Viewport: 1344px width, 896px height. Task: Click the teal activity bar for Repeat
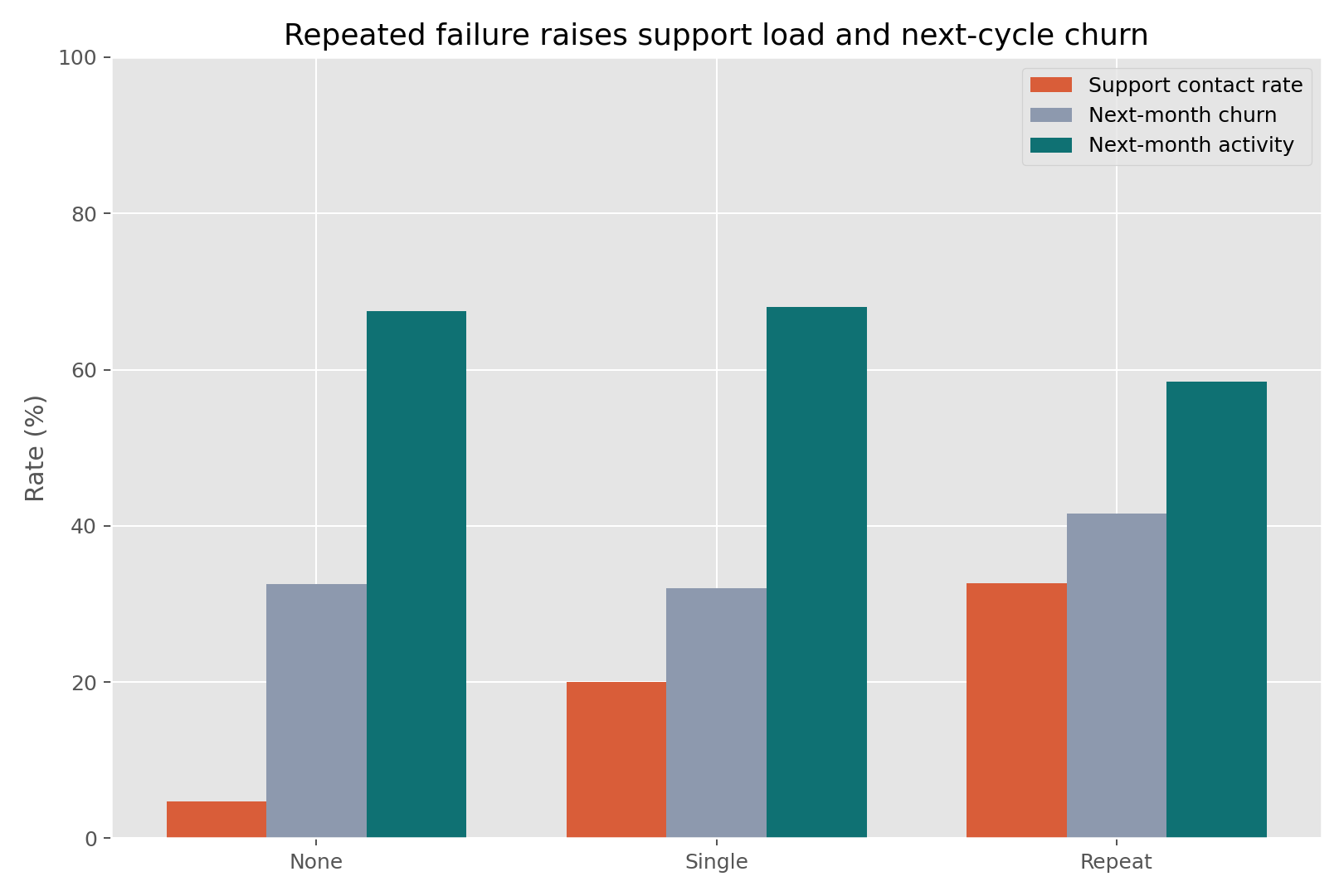(x=1216, y=610)
